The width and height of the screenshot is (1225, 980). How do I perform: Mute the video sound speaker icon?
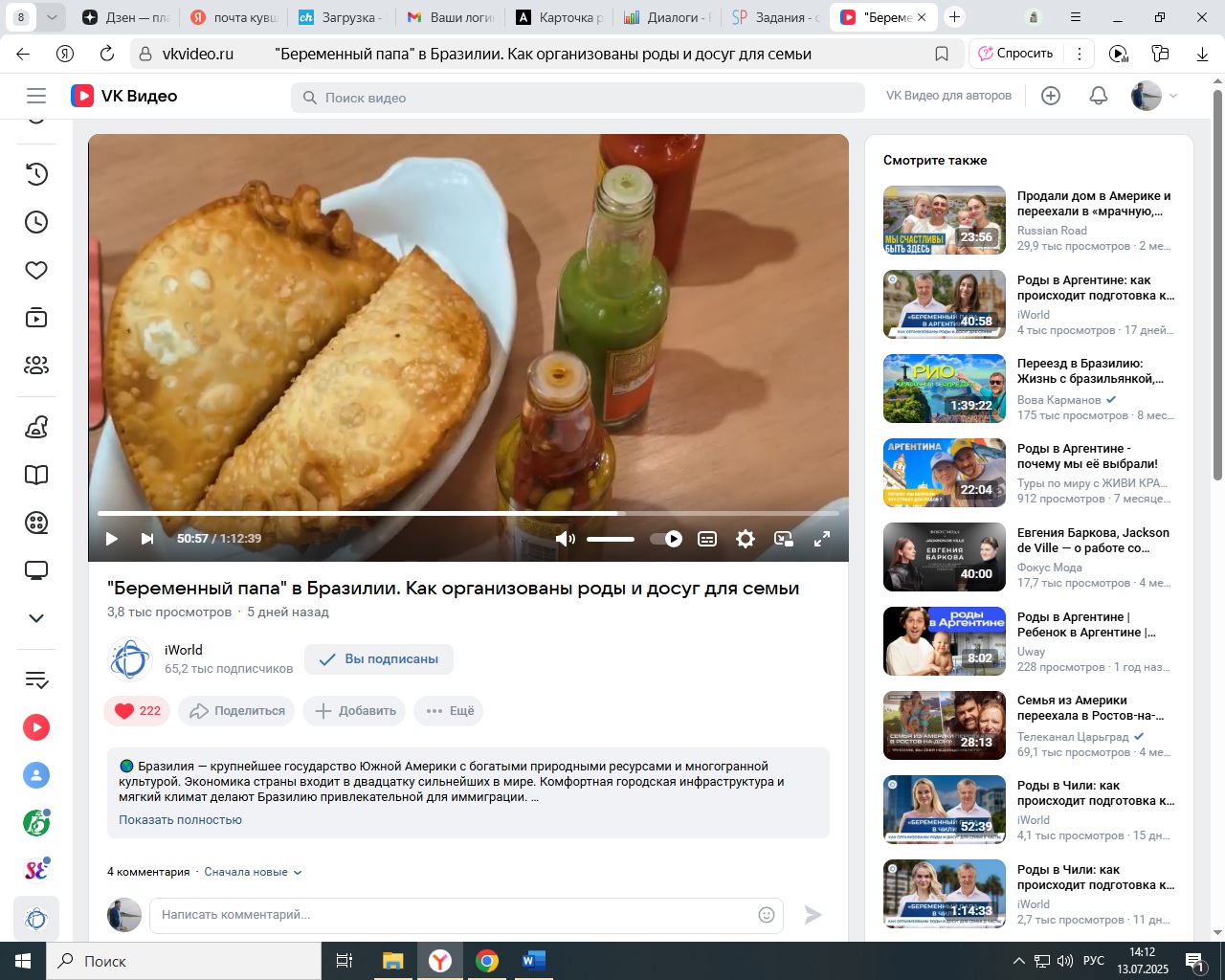coord(566,539)
